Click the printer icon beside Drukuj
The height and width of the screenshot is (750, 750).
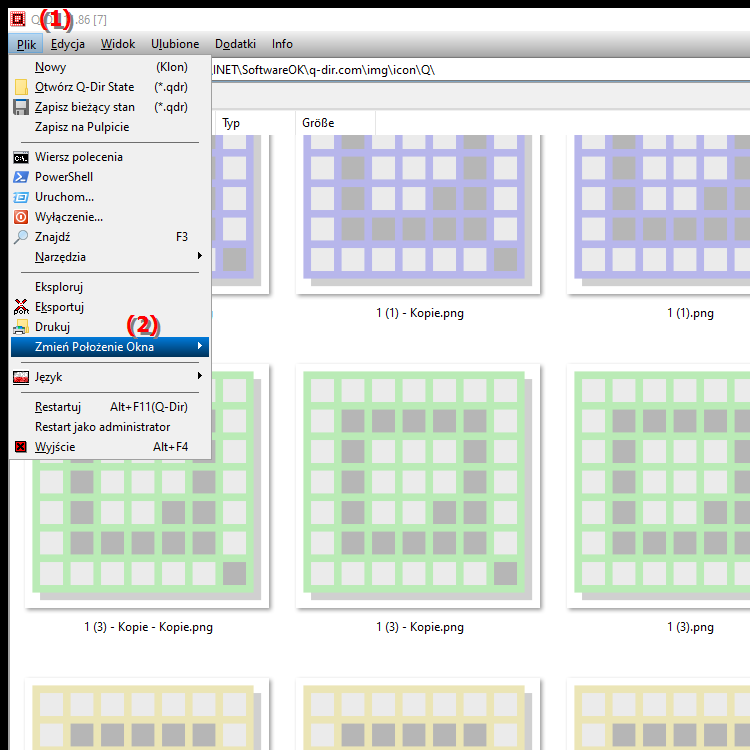coord(21,327)
